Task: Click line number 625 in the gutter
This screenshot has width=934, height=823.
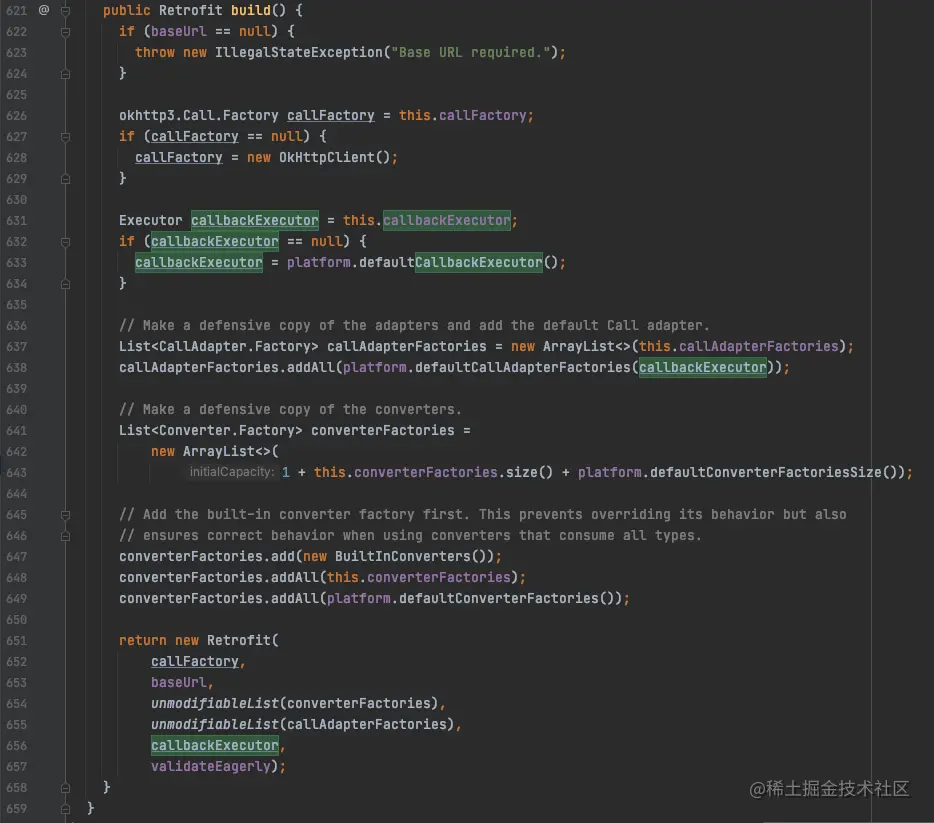Action: pos(16,95)
